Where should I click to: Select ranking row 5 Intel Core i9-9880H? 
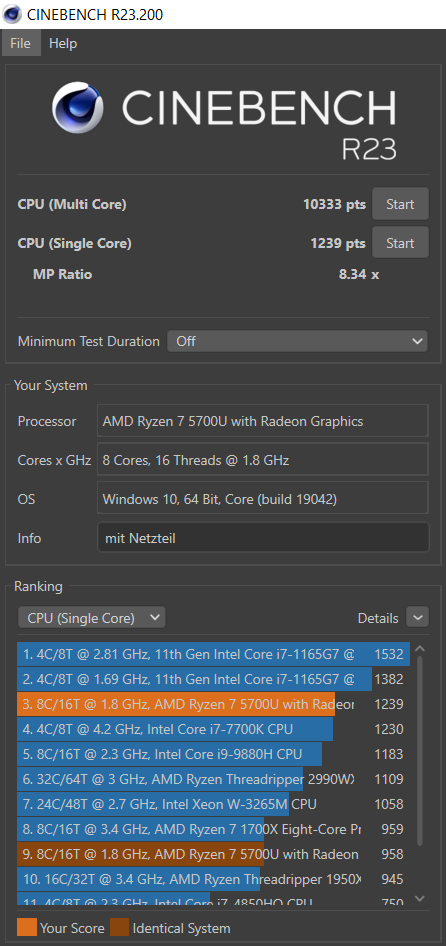coord(214,754)
